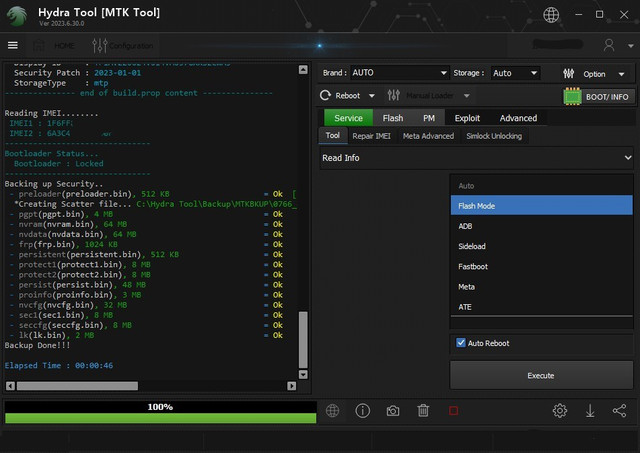Open the settings gear icon
The image size is (640, 453).
pos(560,411)
